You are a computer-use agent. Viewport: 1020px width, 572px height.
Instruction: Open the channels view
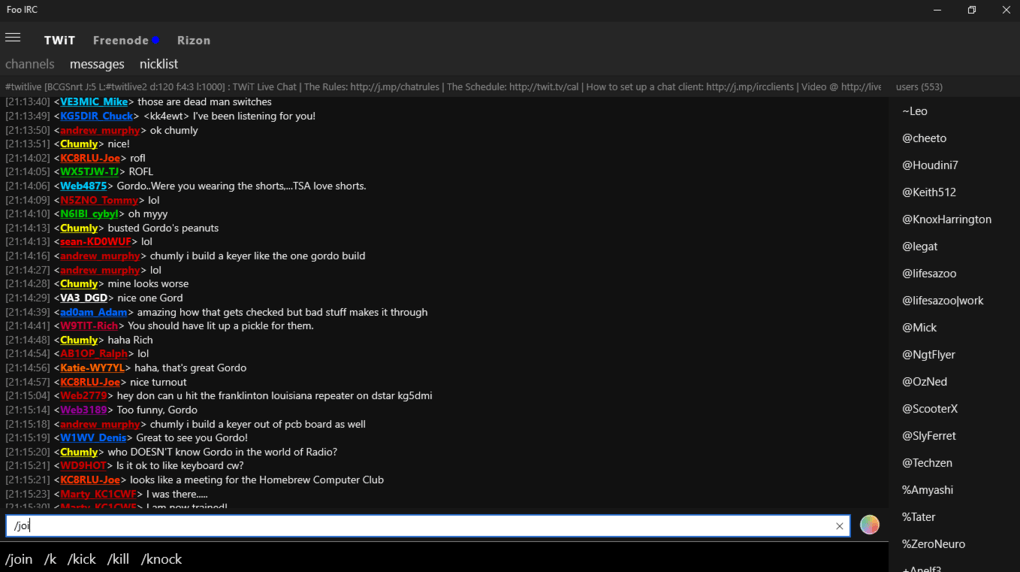pyautogui.click(x=30, y=64)
